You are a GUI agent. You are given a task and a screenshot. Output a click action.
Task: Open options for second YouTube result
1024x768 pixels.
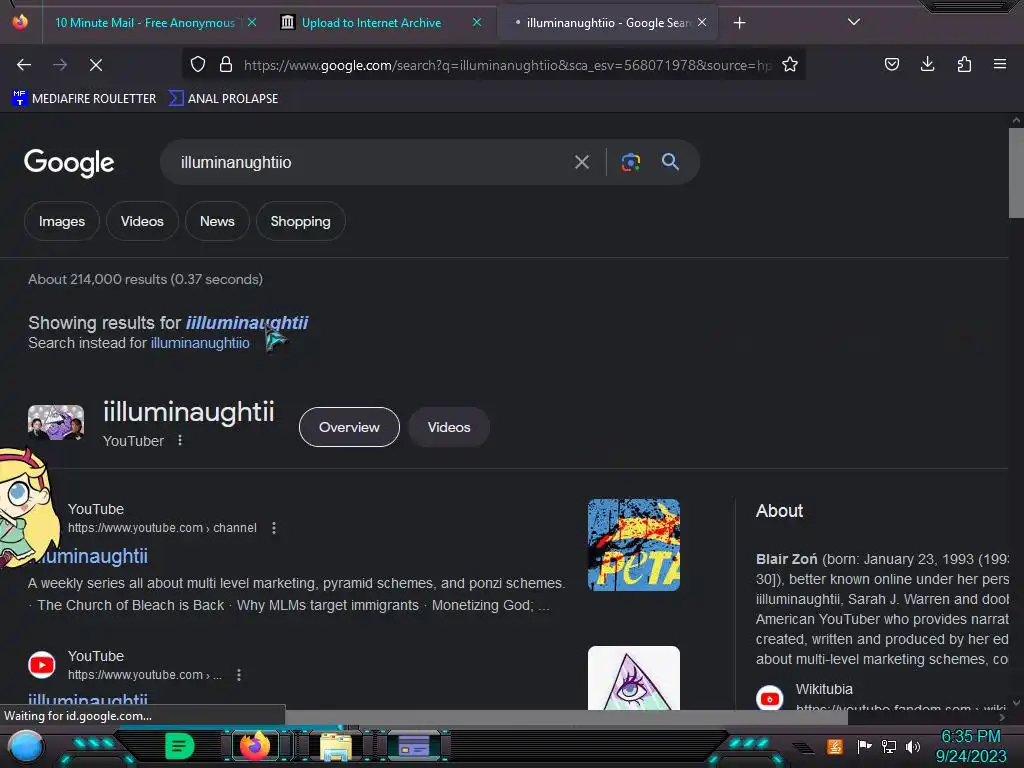(x=239, y=675)
